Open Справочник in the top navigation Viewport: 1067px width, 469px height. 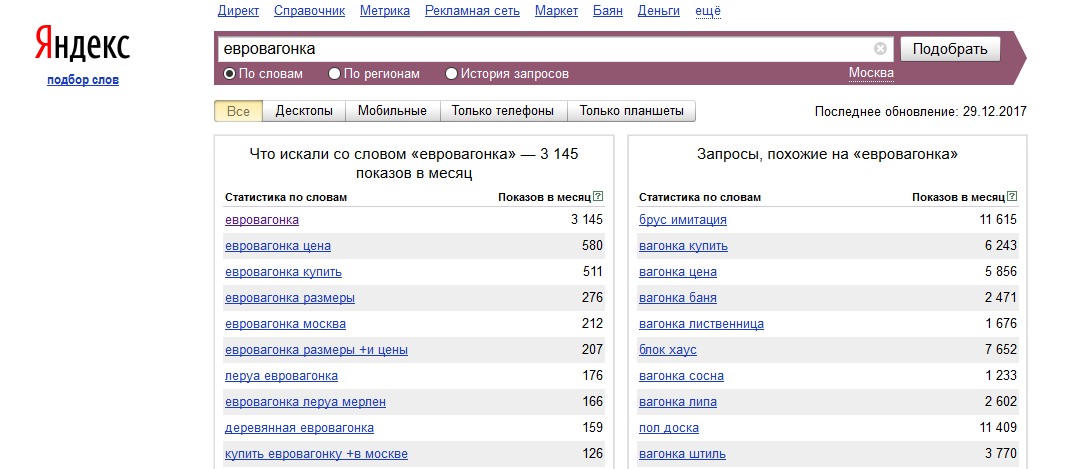[310, 11]
